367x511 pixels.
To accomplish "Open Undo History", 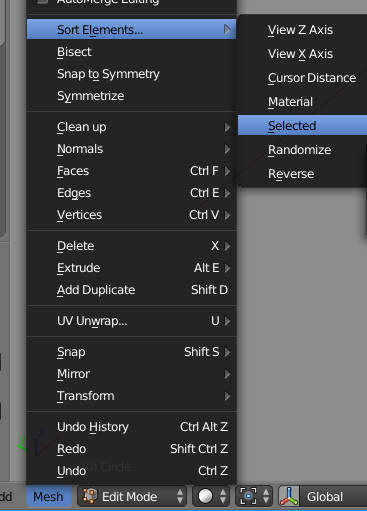I will 131,427.
